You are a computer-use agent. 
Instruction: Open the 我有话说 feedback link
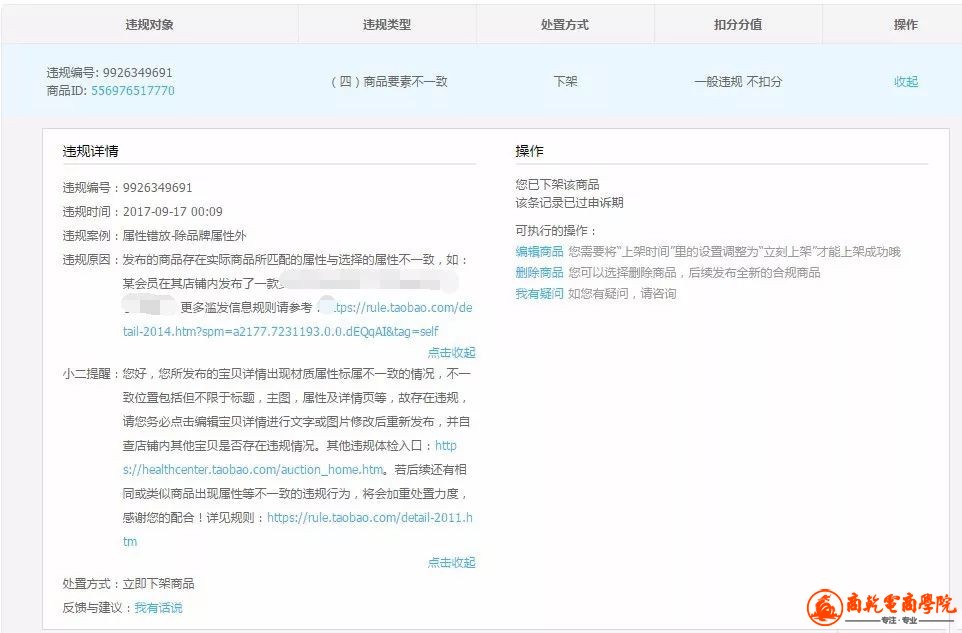pyautogui.click(x=158, y=607)
